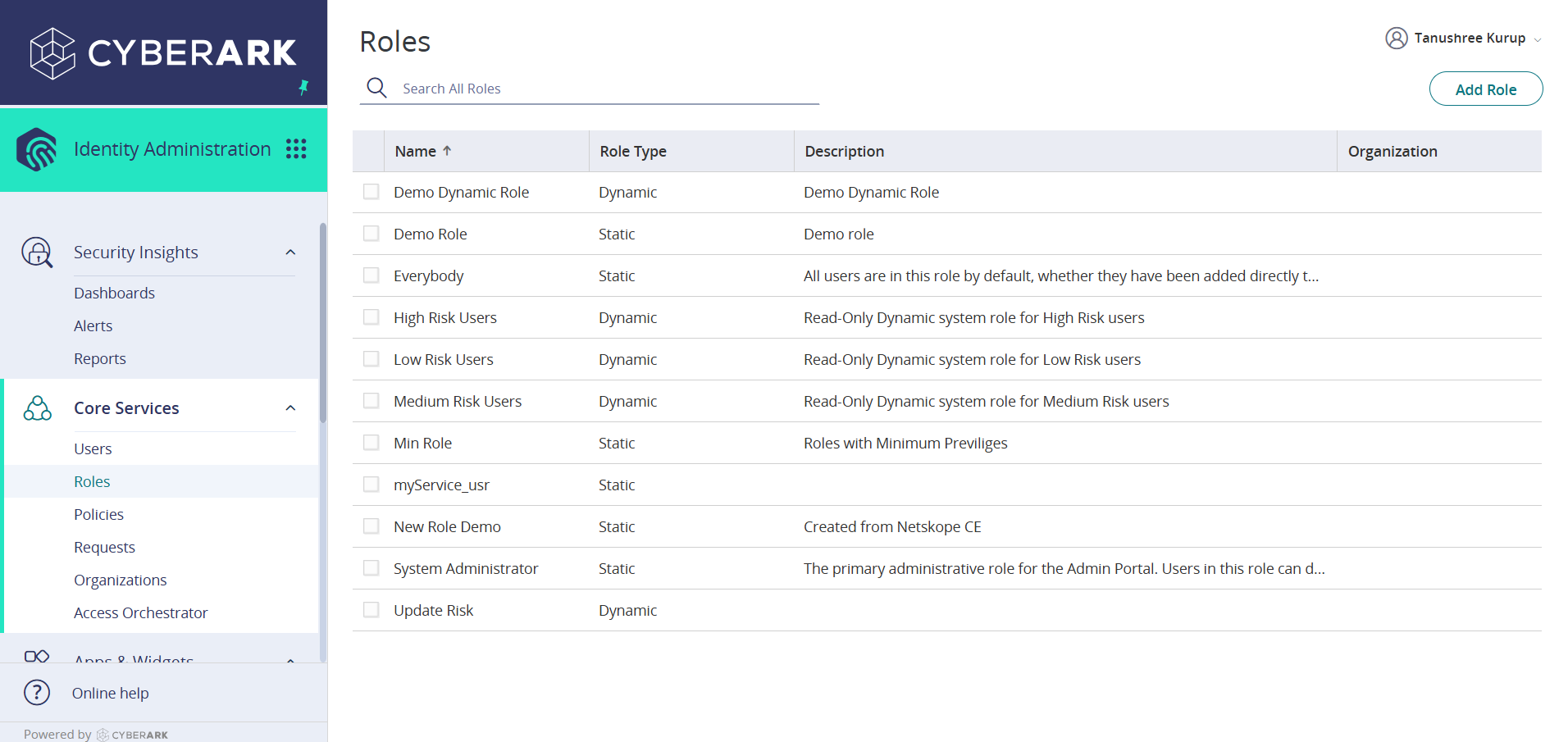Check the Min Role checkbox

pyautogui.click(x=371, y=443)
